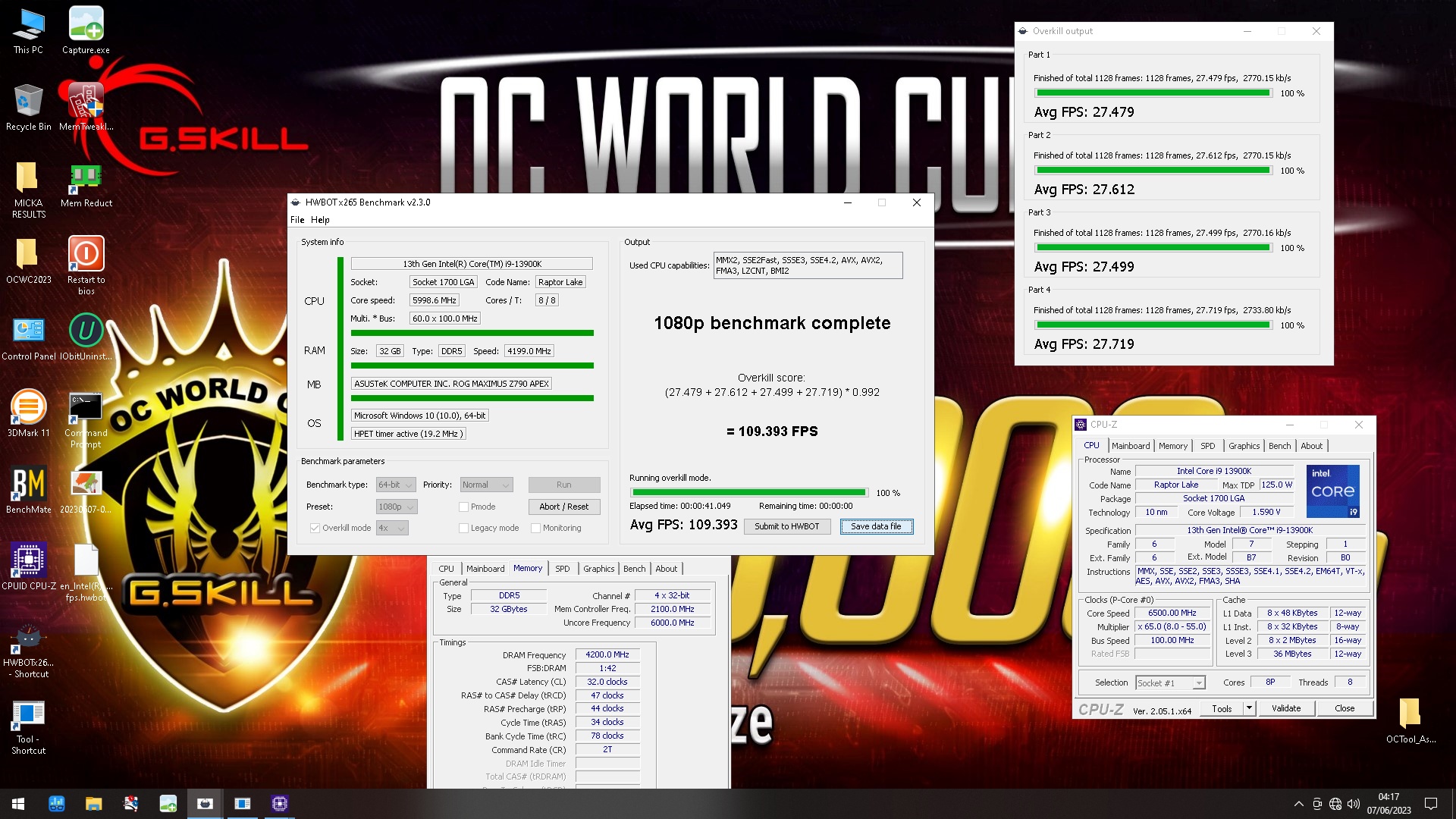This screenshot has width=1456, height=819.
Task: Enable the Pmode checkbox
Action: [463, 507]
